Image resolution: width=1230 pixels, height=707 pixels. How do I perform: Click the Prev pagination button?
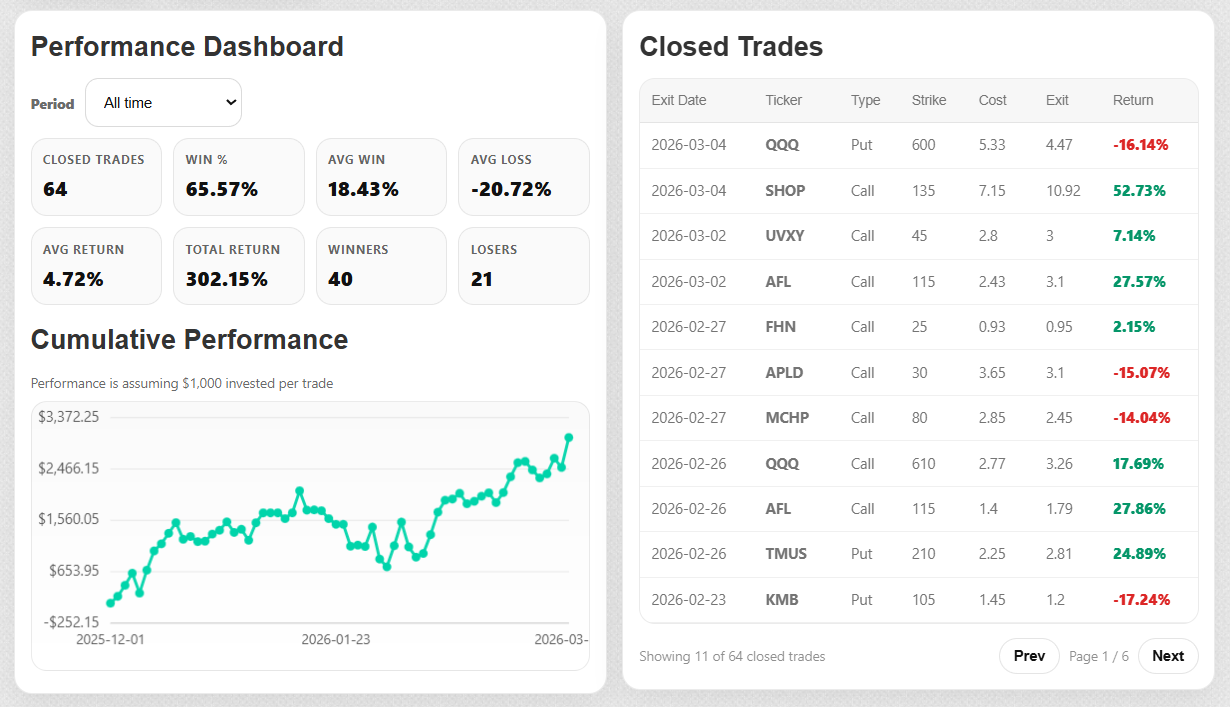pos(1029,656)
